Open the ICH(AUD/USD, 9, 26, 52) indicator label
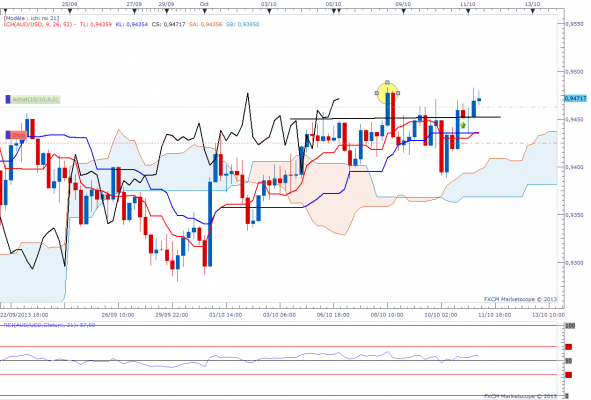The height and width of the screenshot is (400, 591). (38, 24)
